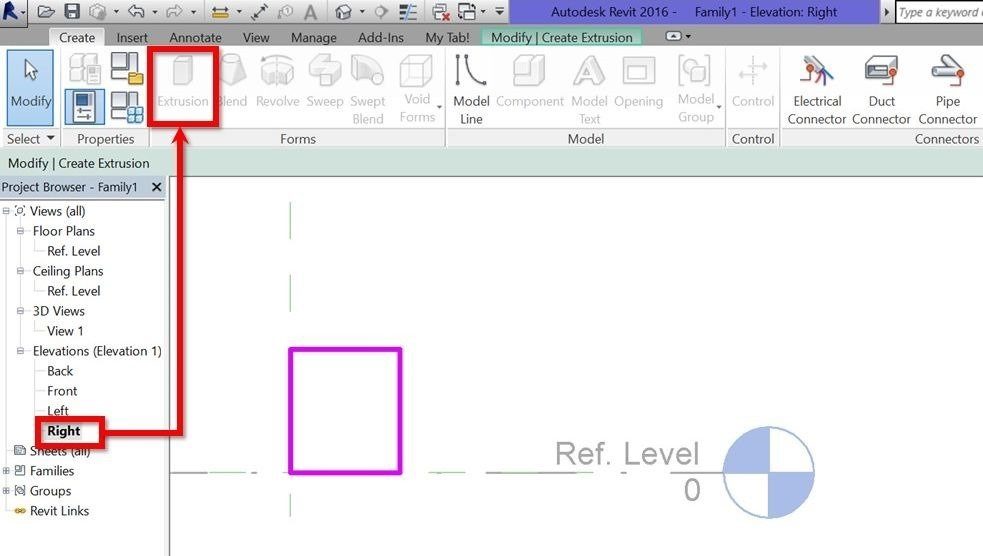Collapse the Floor Plans node
Image resolution: width=983 pixels, height=556 pixels.
pyautogui.click(x=20, y=231)
